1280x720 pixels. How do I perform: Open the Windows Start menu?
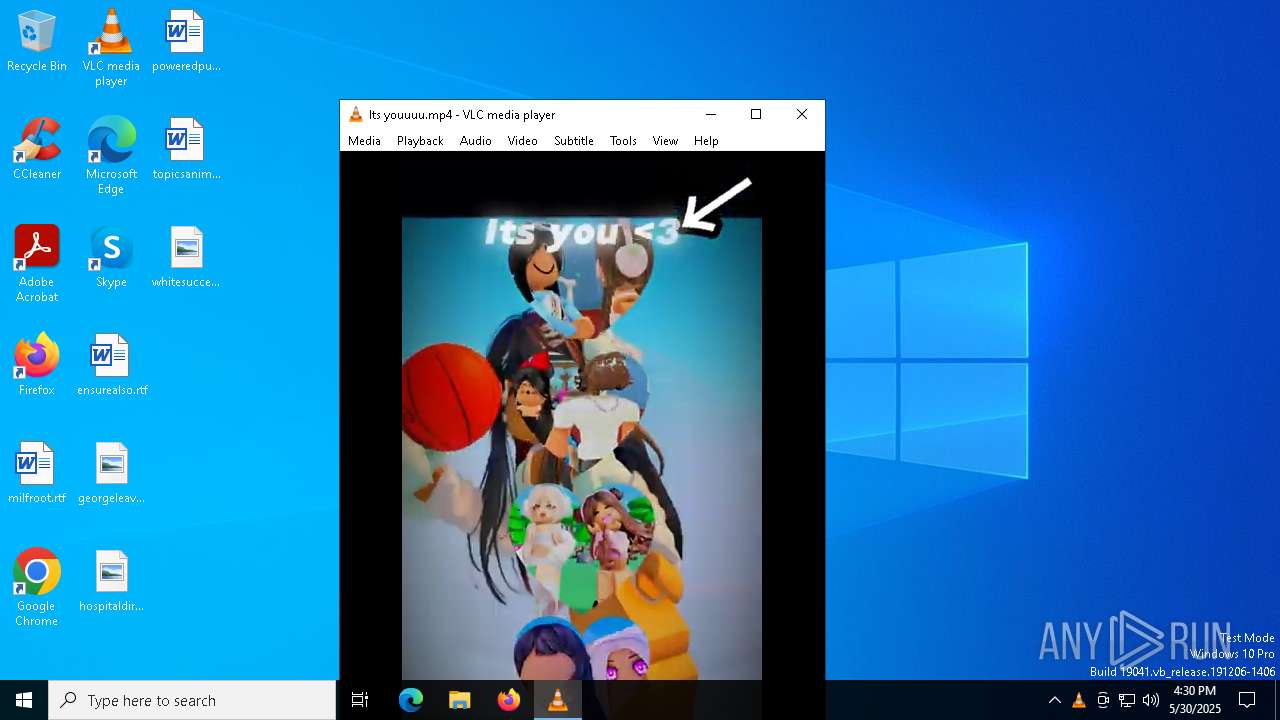[x=24, y=700]
